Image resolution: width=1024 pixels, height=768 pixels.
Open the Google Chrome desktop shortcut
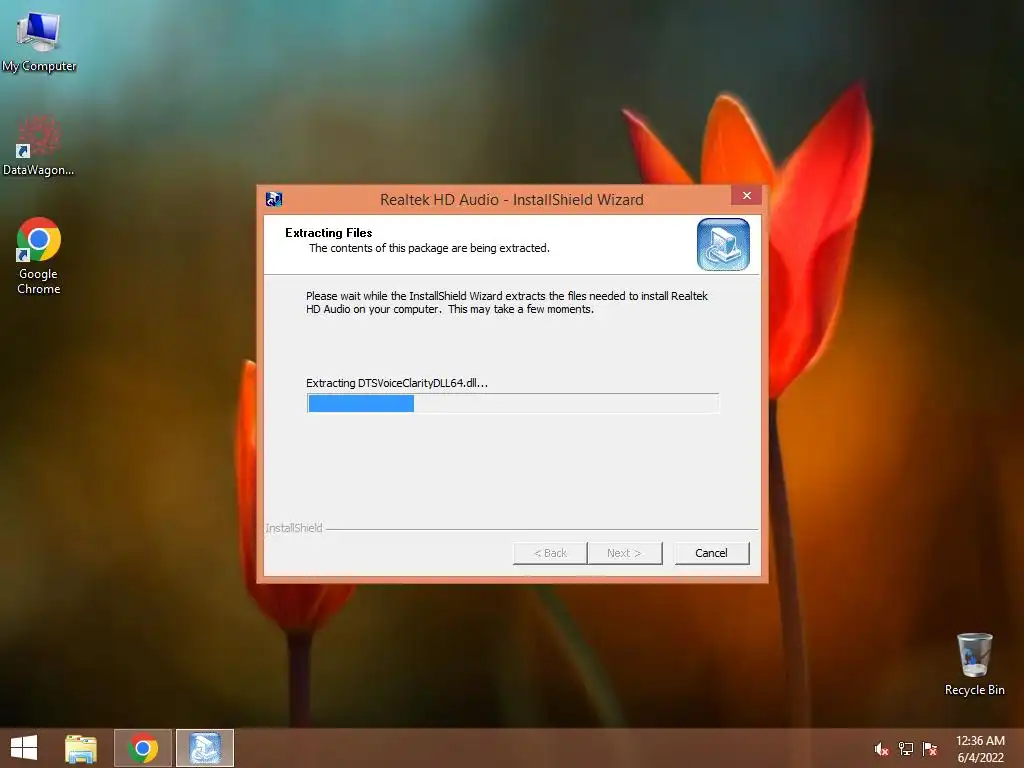click(x=39, y=255)
